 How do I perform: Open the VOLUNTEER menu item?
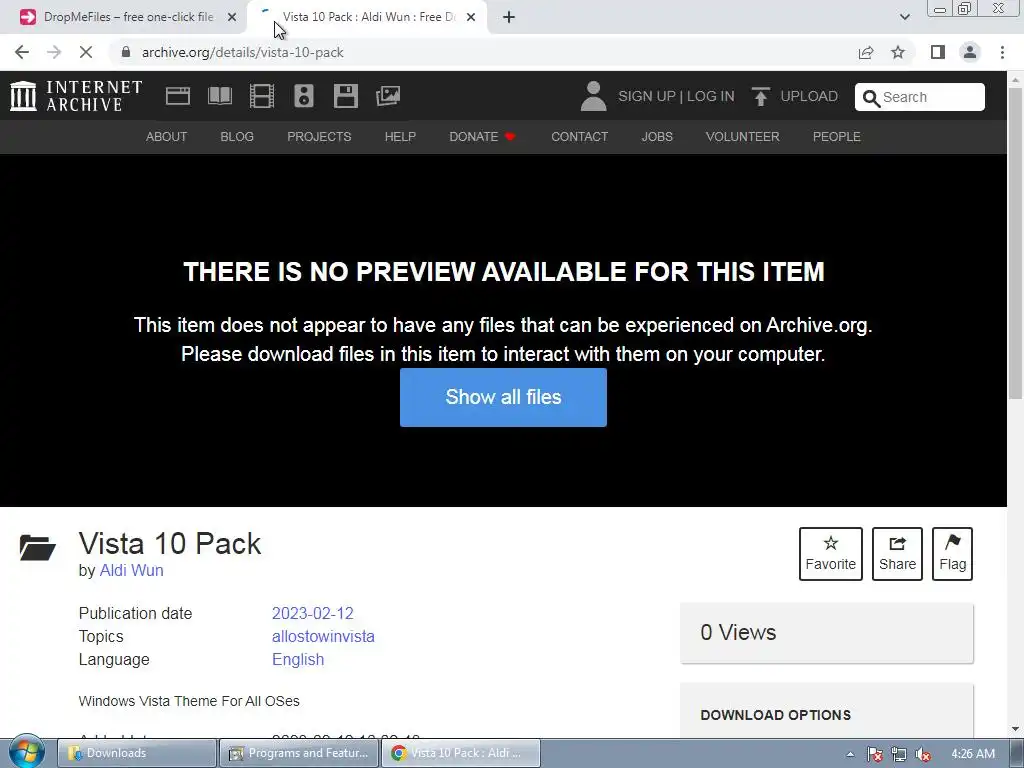pos(743,136)
